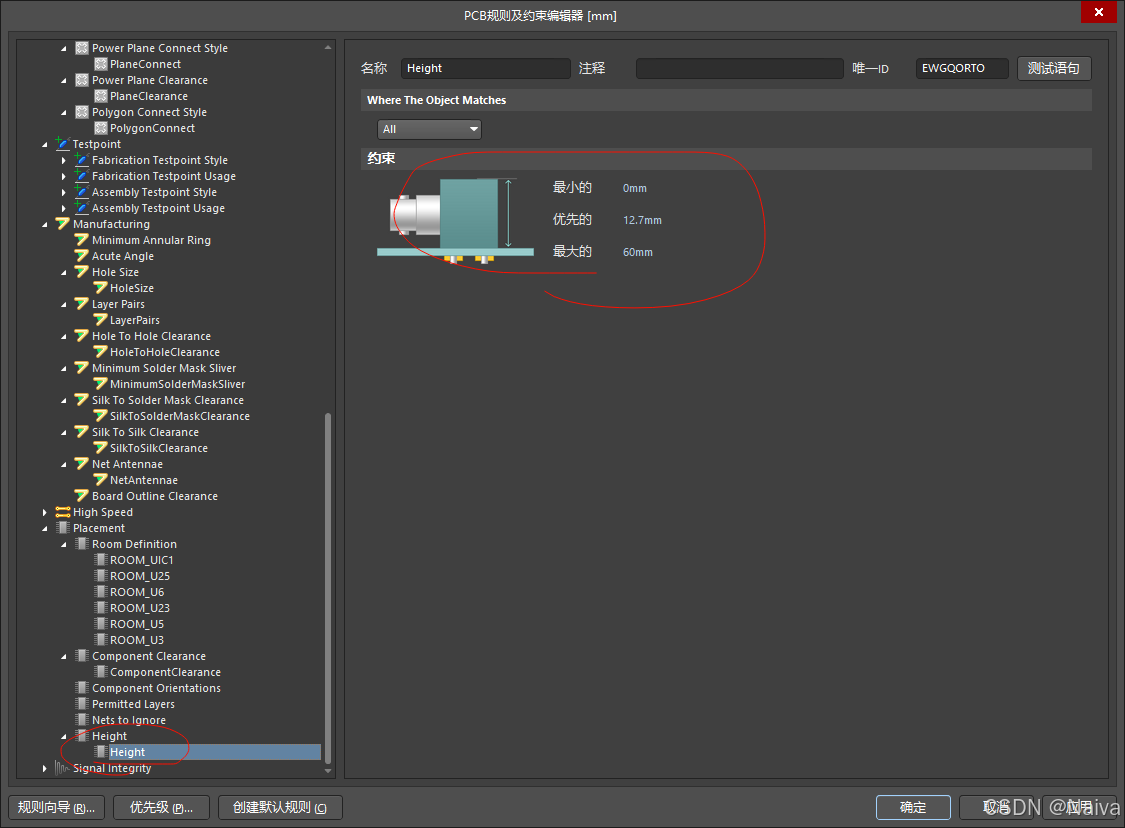
Task: Collapse the Component Clearance node
Action: [x=63, y=657]
